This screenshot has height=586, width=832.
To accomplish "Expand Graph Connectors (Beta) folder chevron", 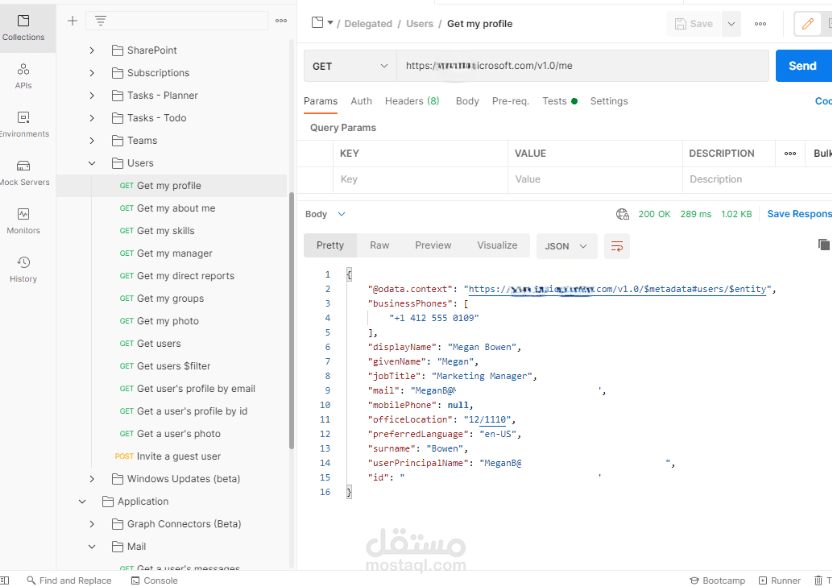I will (x=92, y=524).
